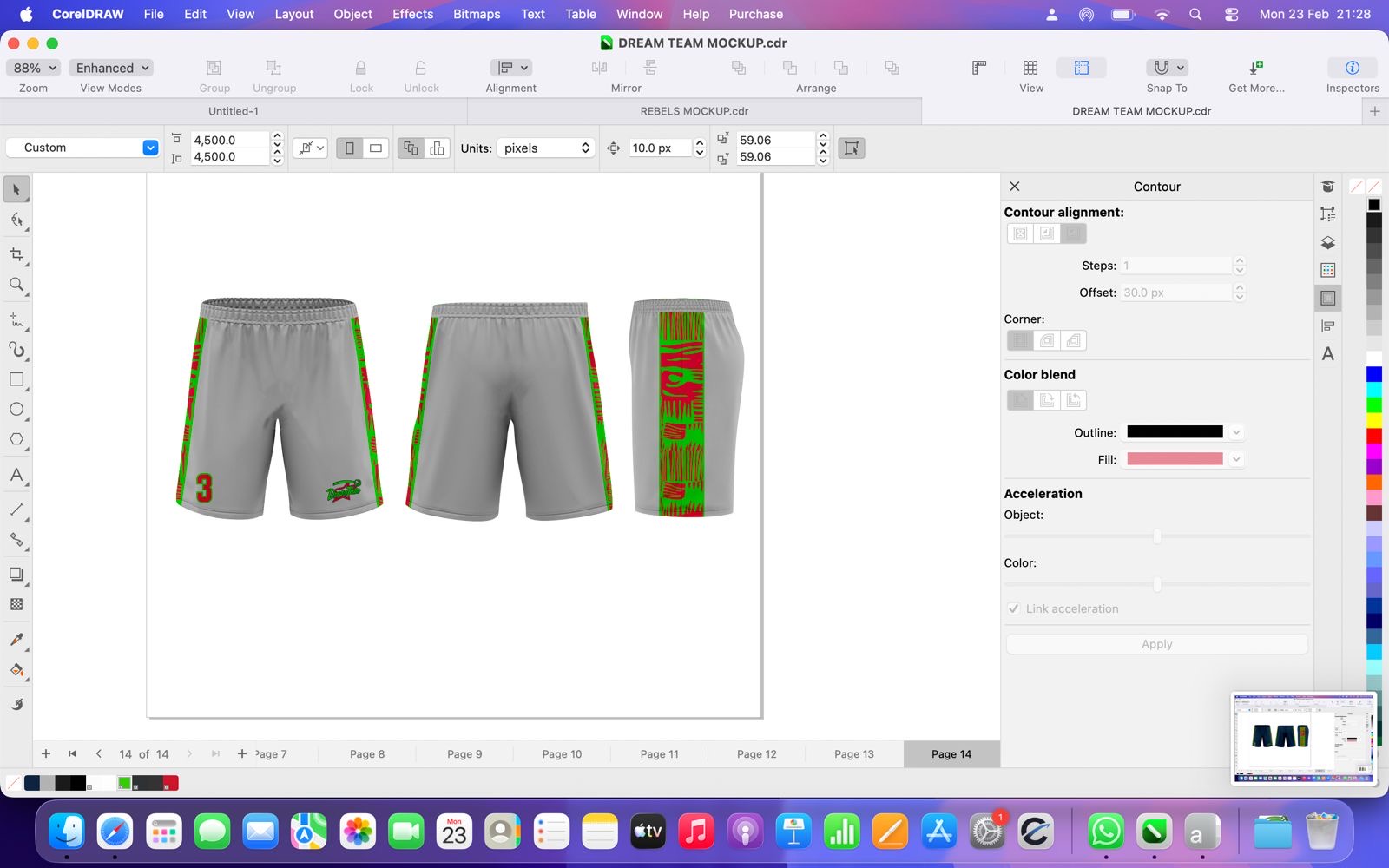Expand the Units pixels dropdown
The height and width of the screenshot is (868, 1389).
pyautogui.click(x=545, y=148)
